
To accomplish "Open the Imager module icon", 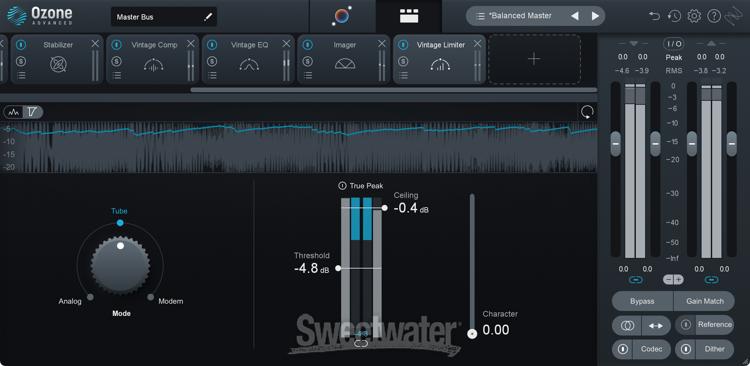I will click(345, 64).
